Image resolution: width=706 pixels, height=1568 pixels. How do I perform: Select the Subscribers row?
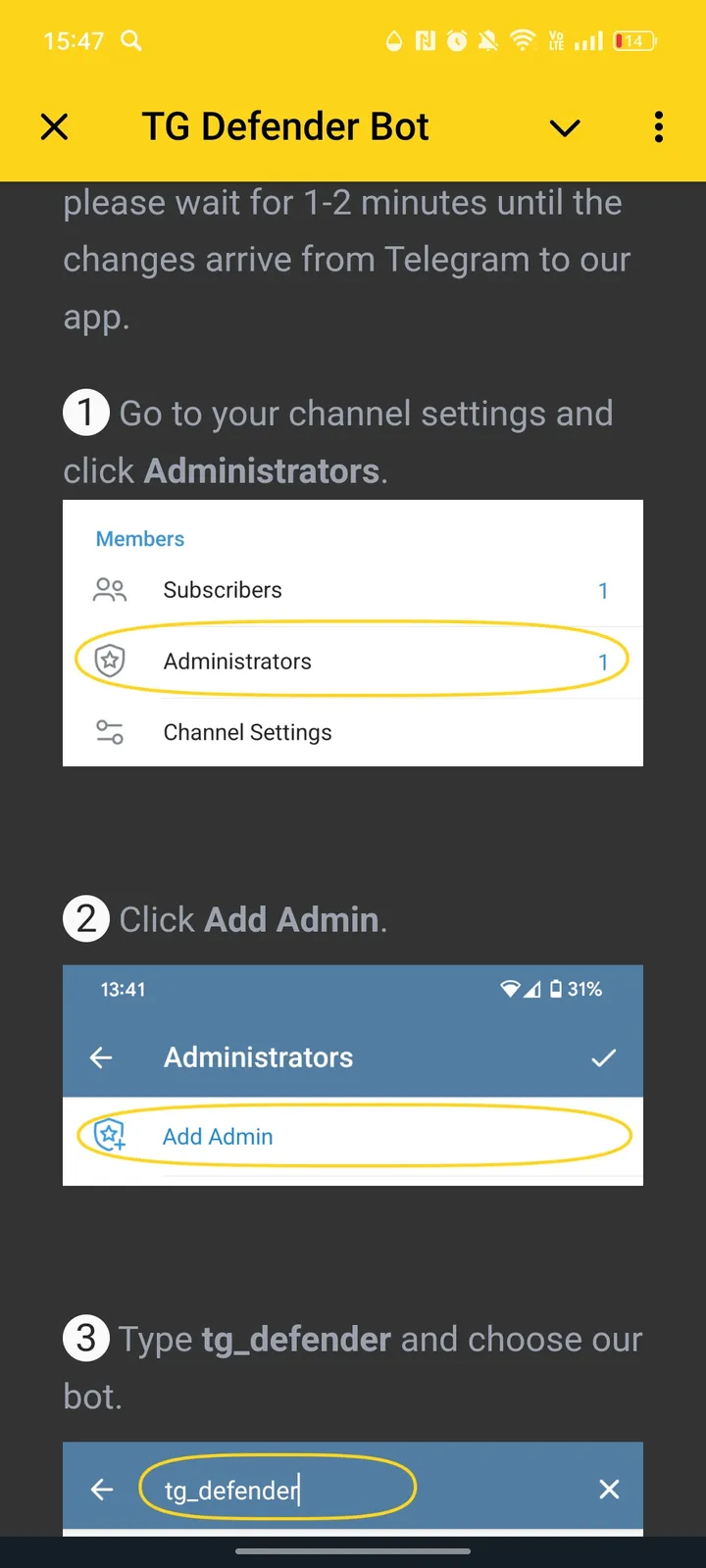tap(353, 590)
